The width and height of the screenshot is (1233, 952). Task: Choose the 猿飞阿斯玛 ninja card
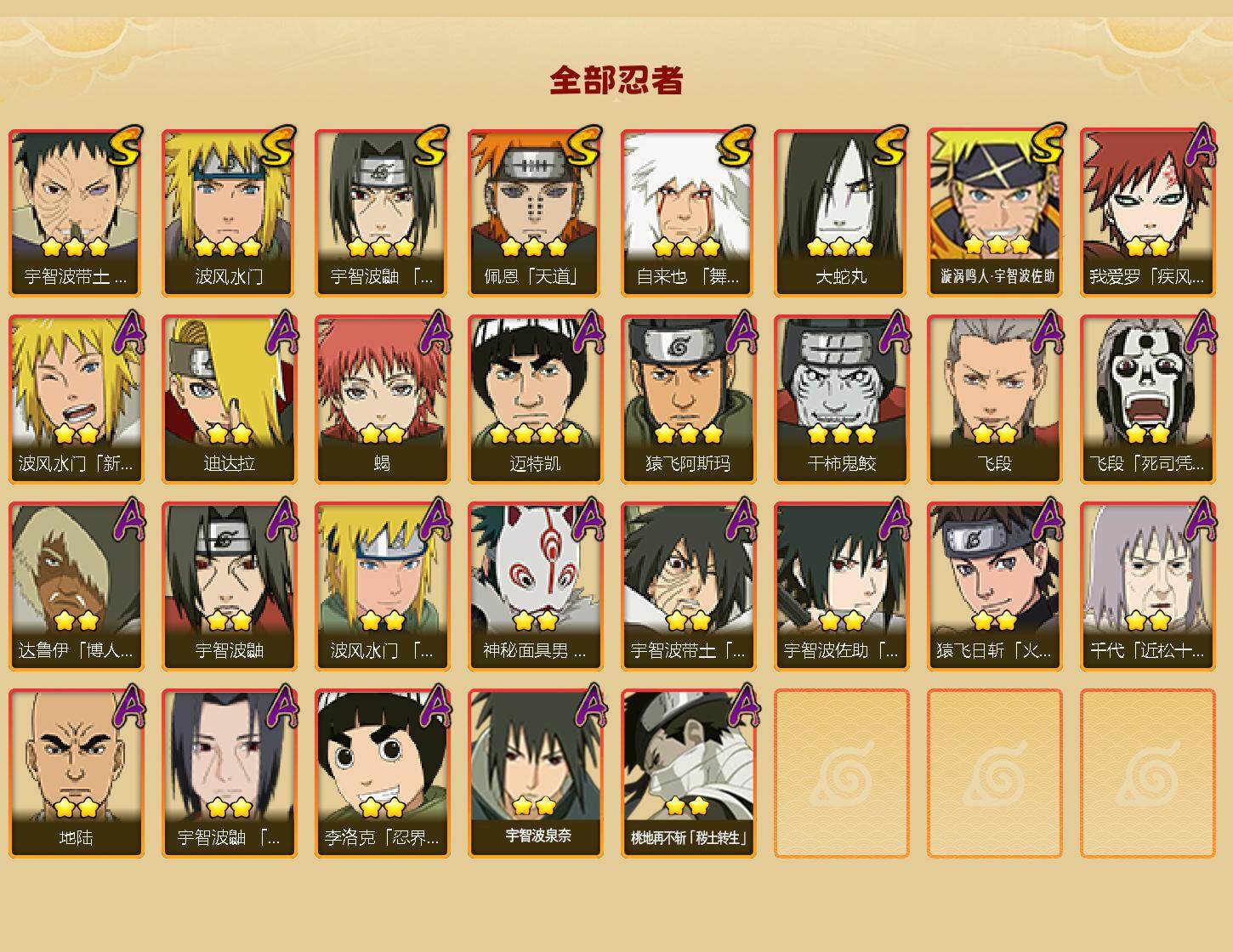pos(688,399)
